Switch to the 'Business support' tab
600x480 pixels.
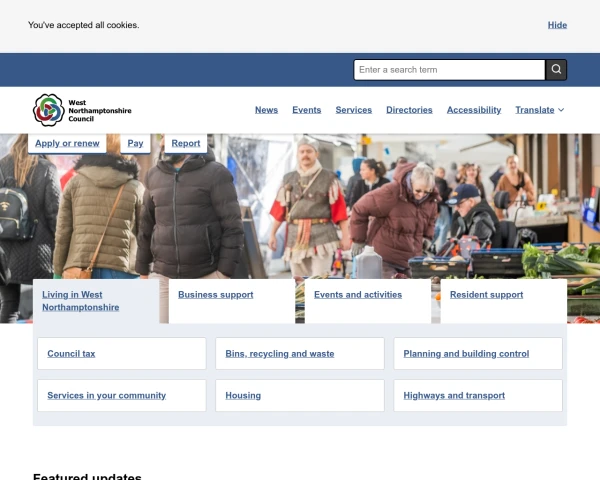(232, 301)
